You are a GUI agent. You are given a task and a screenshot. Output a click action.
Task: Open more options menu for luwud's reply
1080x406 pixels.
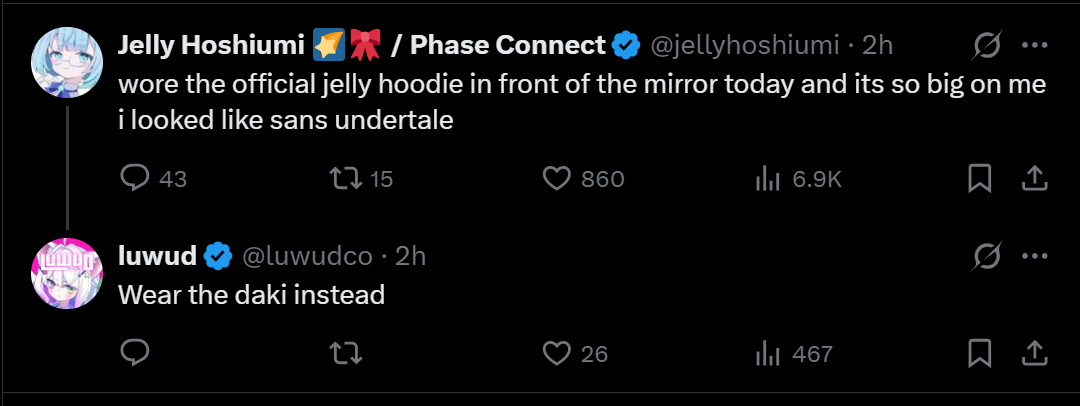1033,257
